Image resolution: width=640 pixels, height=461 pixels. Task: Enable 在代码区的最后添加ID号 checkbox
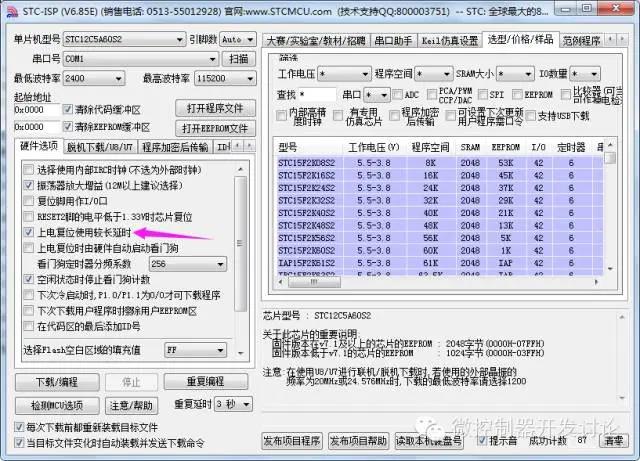(x=29, y=327)
